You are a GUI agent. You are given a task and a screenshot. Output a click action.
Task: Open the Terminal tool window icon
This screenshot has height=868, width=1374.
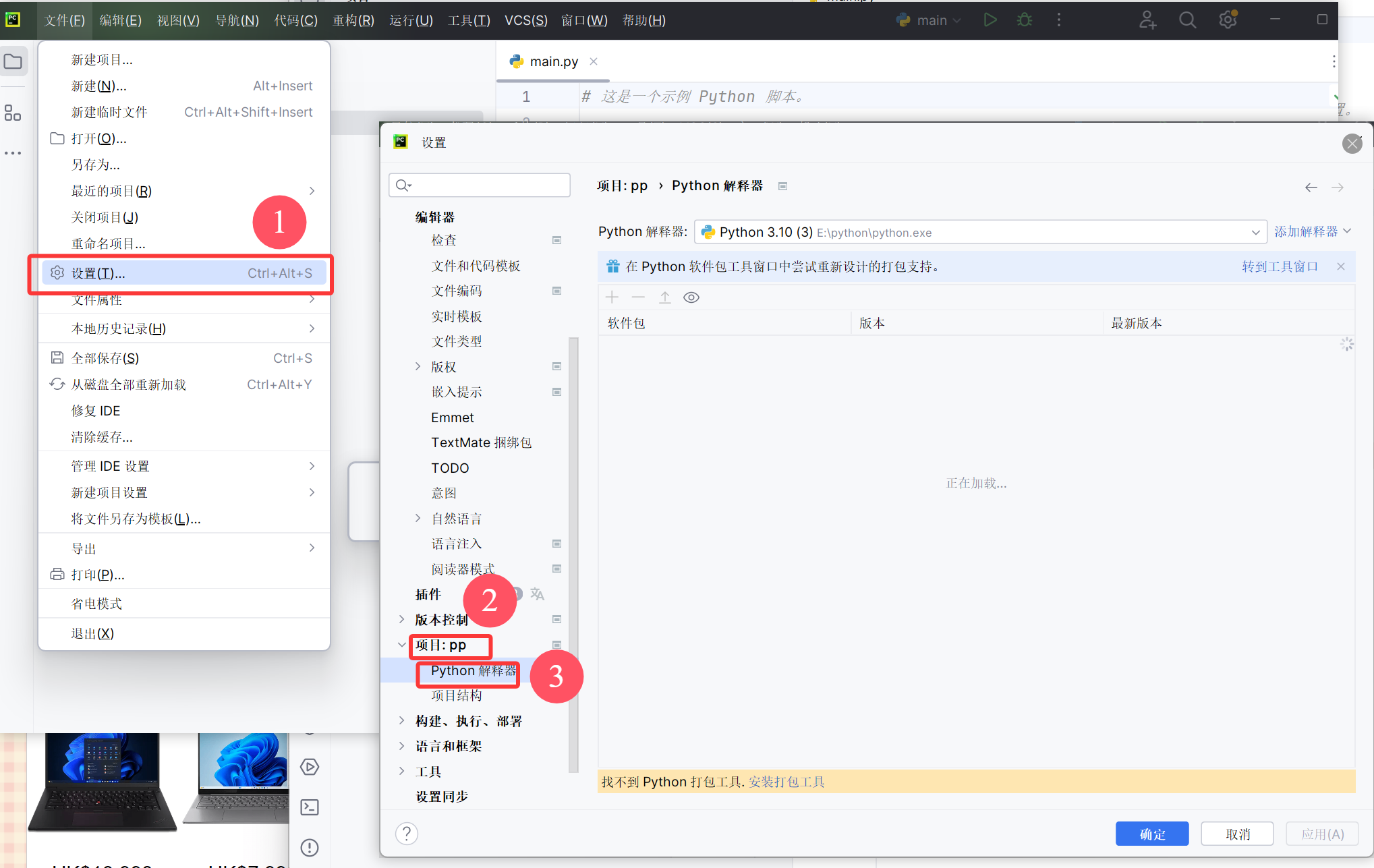310,807
